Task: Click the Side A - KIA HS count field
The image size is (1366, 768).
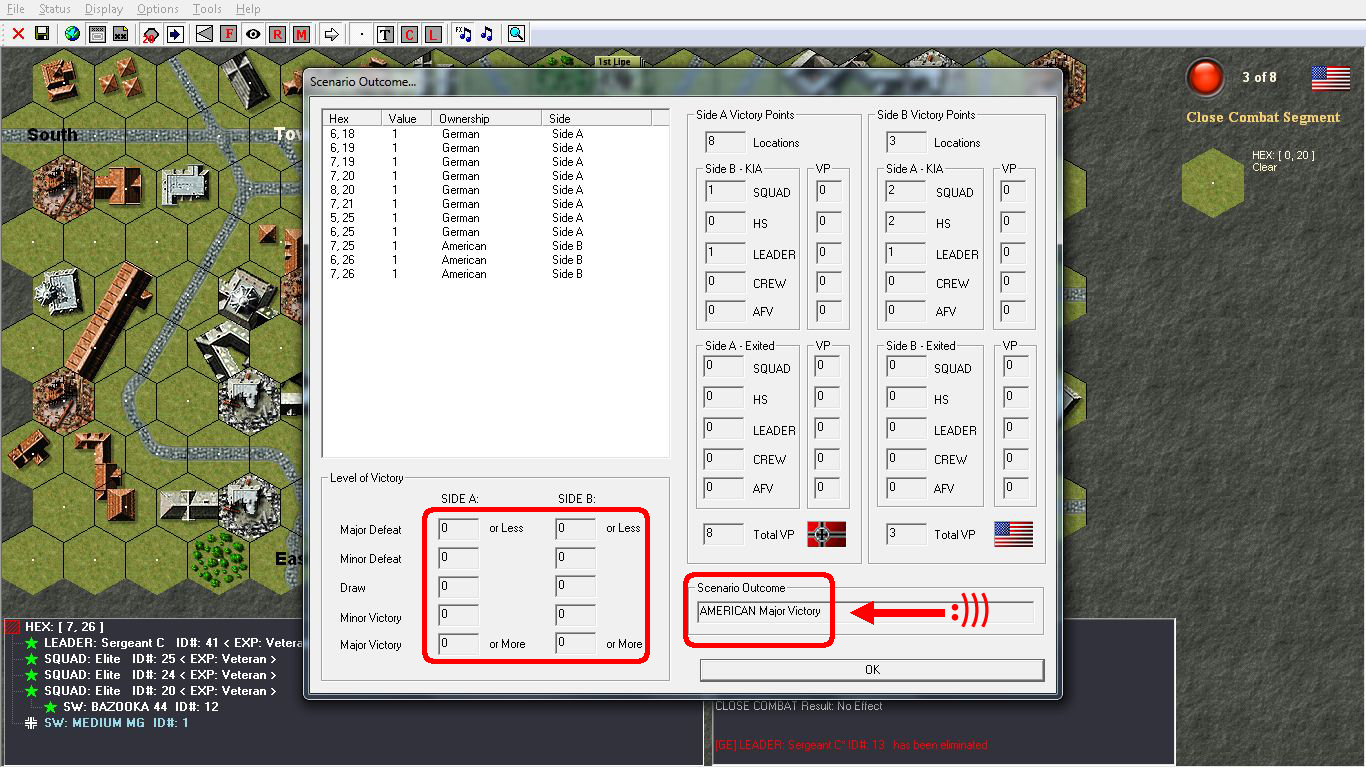Action: 907,223
